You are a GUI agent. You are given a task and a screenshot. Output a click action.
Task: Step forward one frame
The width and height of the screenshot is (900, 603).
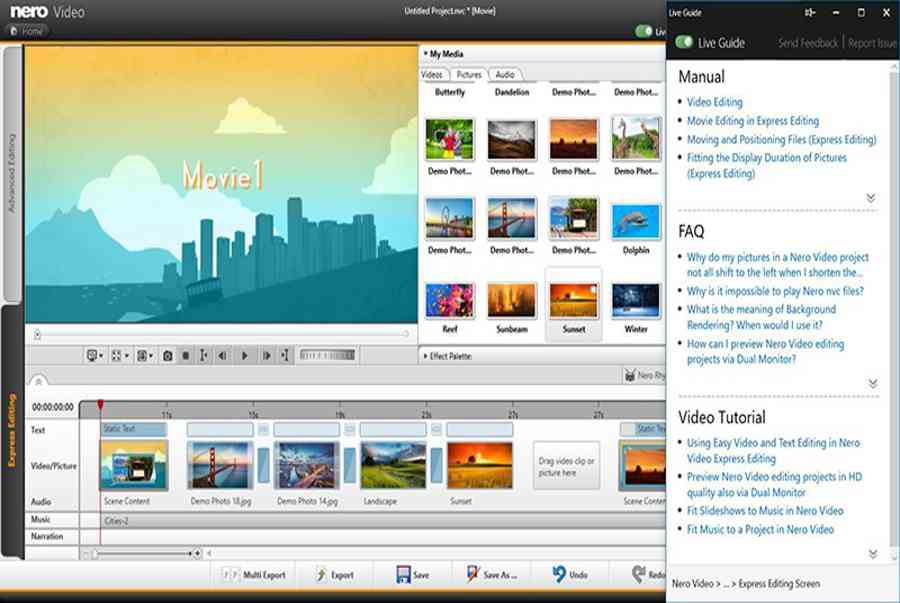pyautogui.click(x=266, y=356)
